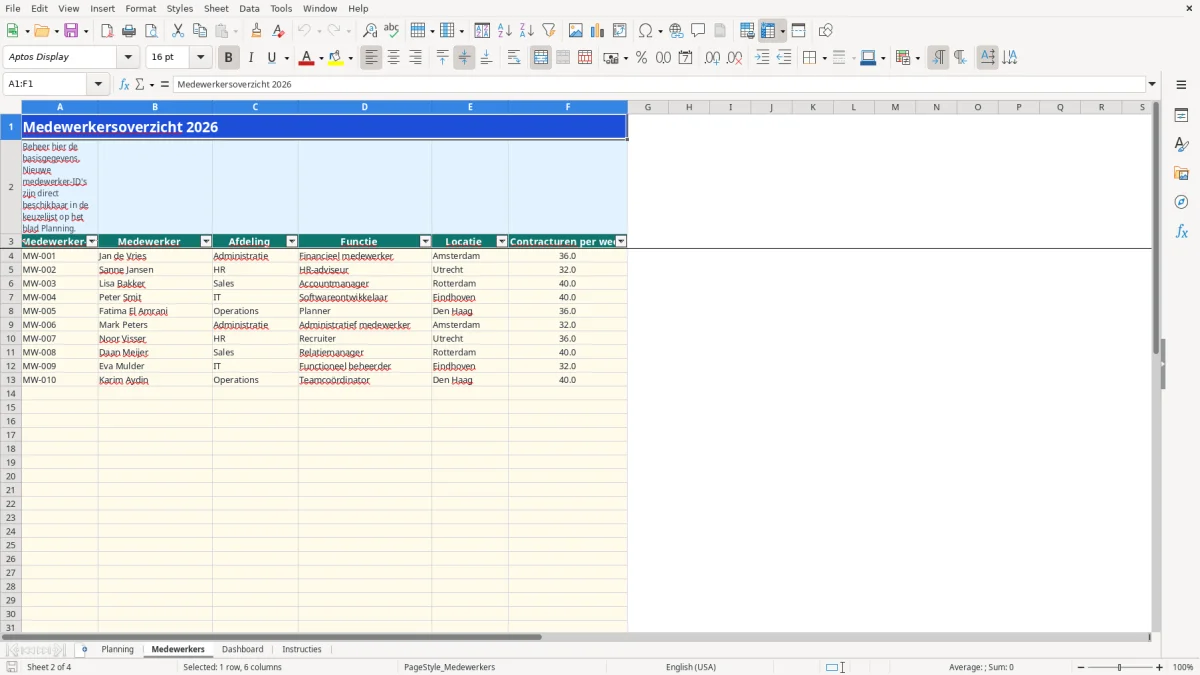The width and height of the screenshot is (1200, 675).
Task: Expand the Name Box dropdown
Action: [98, 84]
